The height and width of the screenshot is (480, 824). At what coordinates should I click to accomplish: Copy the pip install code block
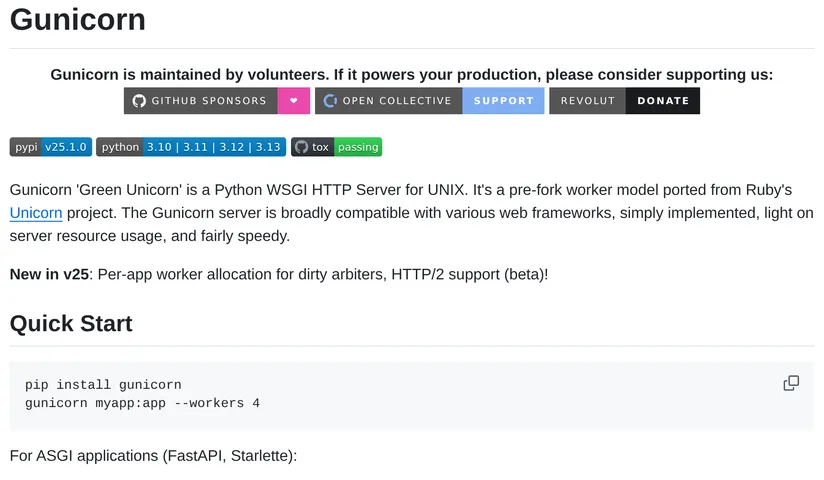pyautogui.click(x=791, y=383)
